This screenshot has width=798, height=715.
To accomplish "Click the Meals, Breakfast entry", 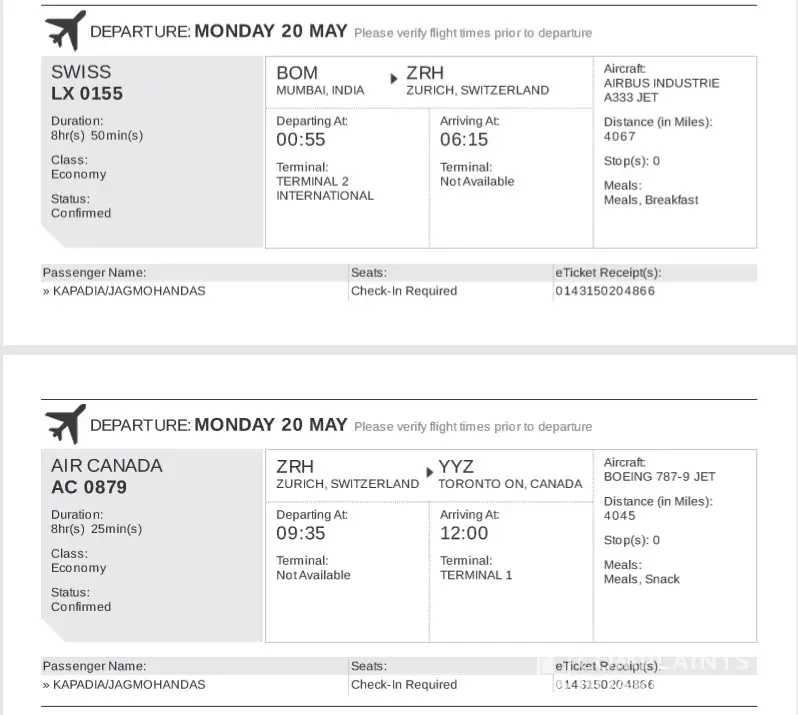I will pyautogui.click(x=651, y=200).
